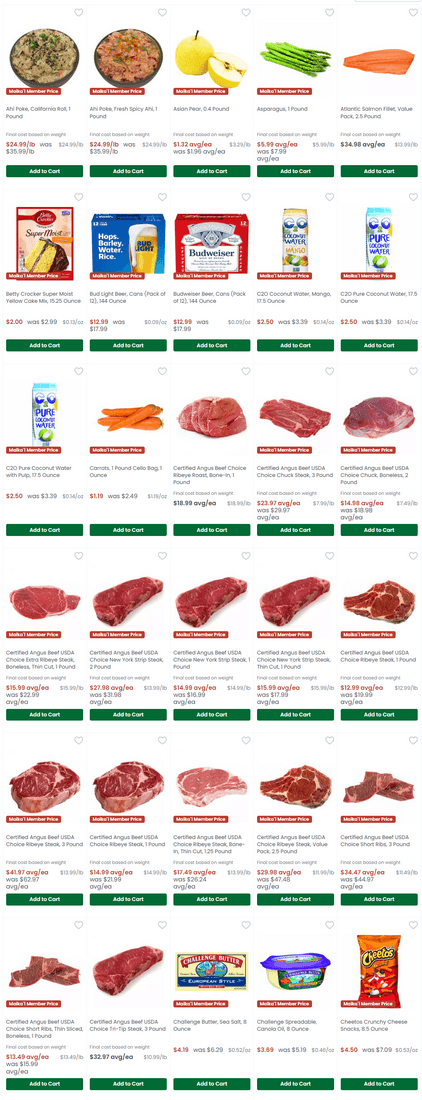Add Cheetos Crunchy Cheese Snacks to cart
This screenshot has width=422, height=1100.
[379, 1084]
